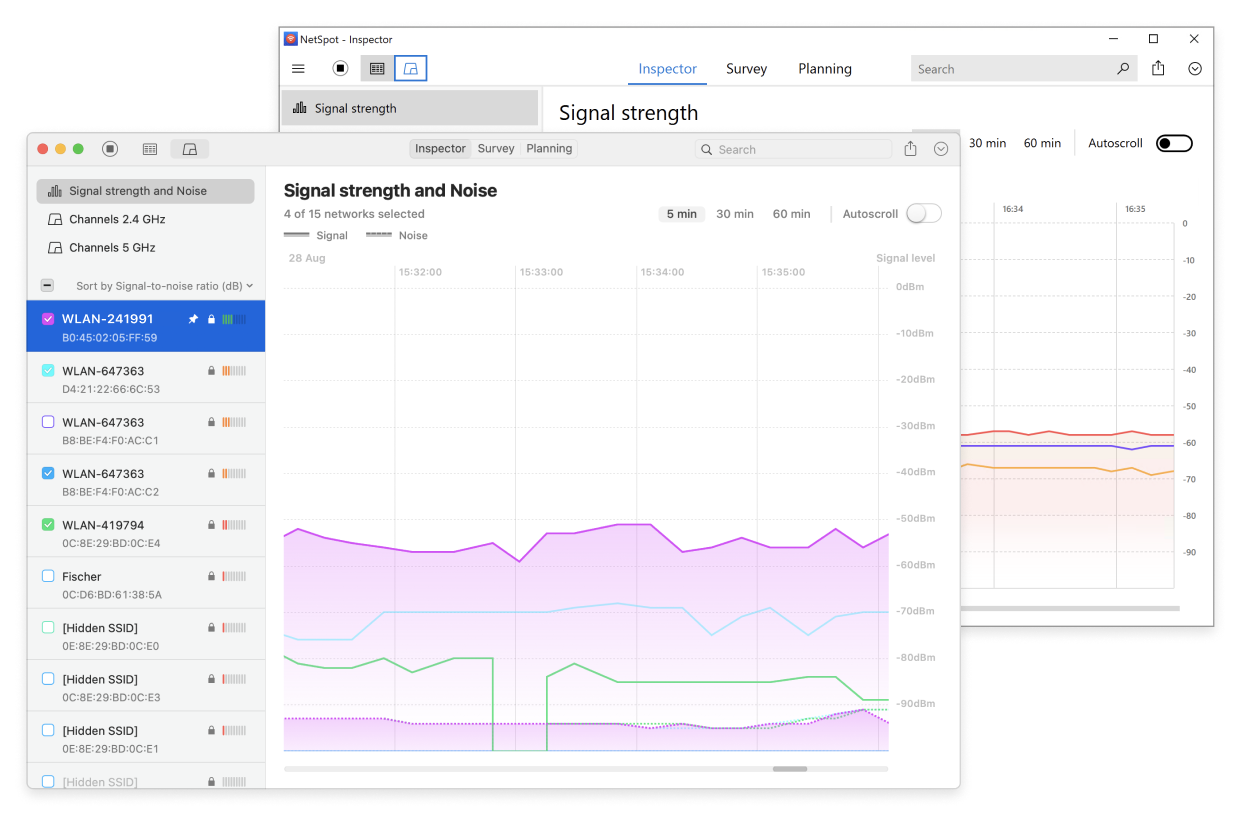Open the Sort by Signal-to-noise ratio dropdown
Screen dimensions: 1241x816
pos(163,285)
